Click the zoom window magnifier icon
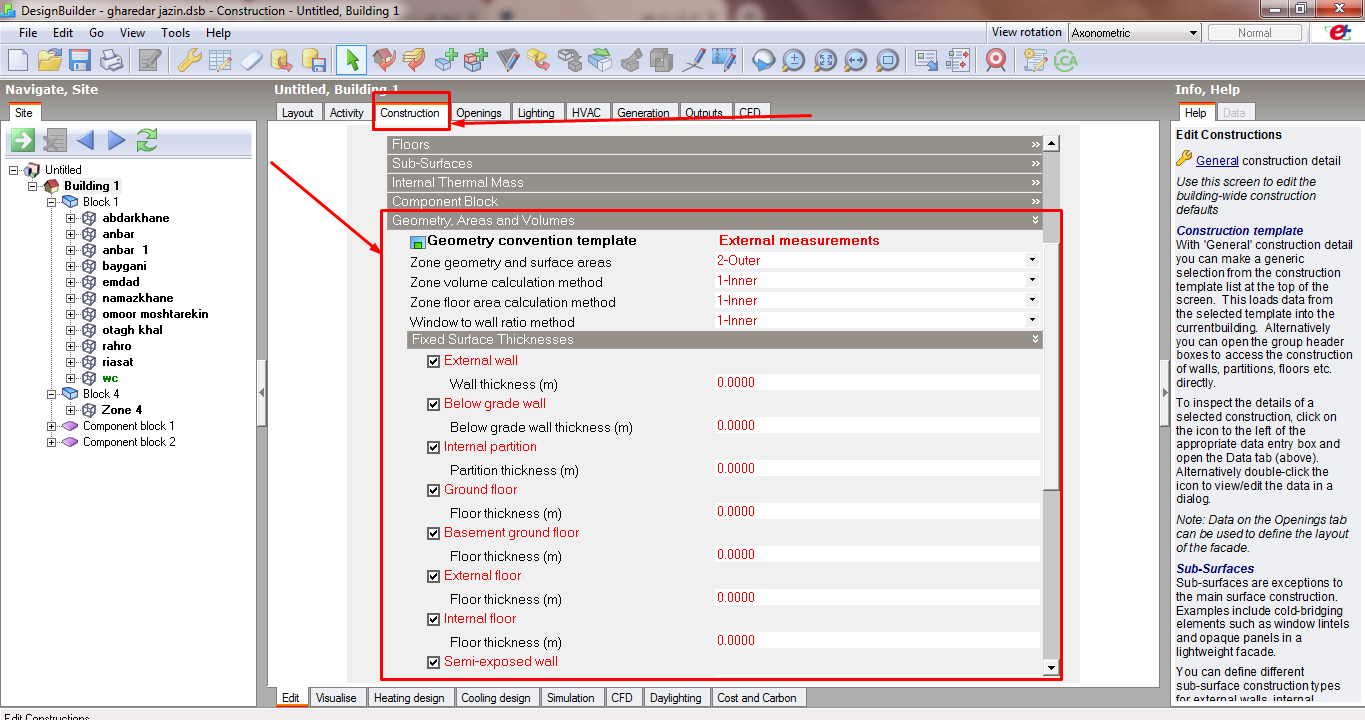The width and height of the screenshot is (1365, 720). [887, 60]
